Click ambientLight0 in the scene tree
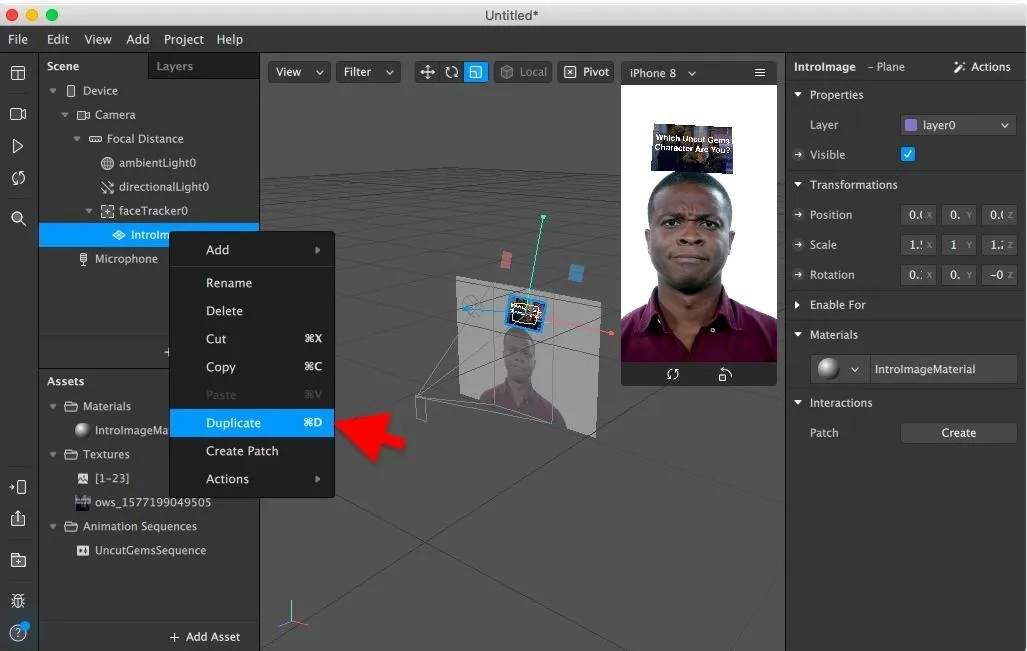 click(157, 162)
